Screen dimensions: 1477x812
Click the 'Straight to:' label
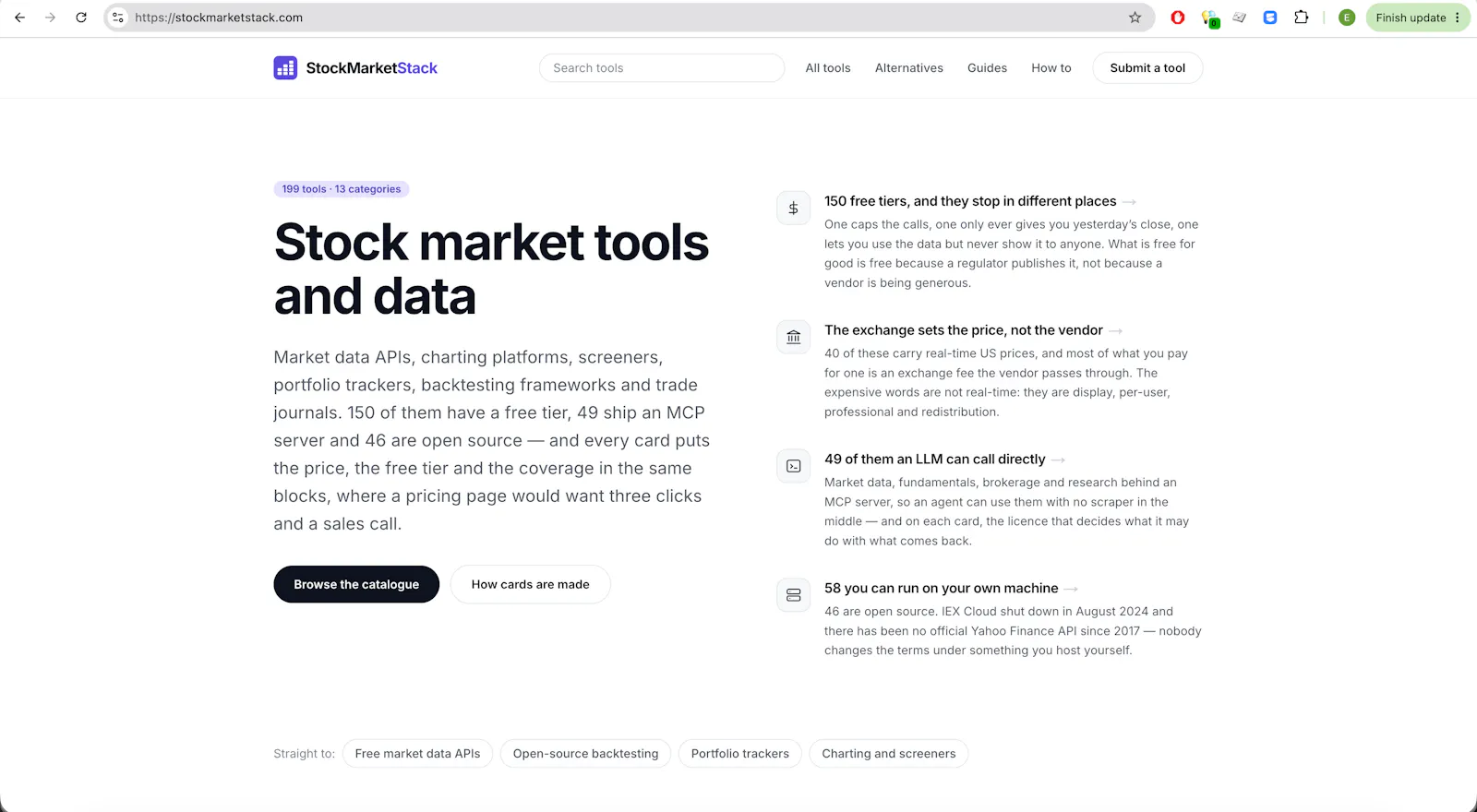304,754
